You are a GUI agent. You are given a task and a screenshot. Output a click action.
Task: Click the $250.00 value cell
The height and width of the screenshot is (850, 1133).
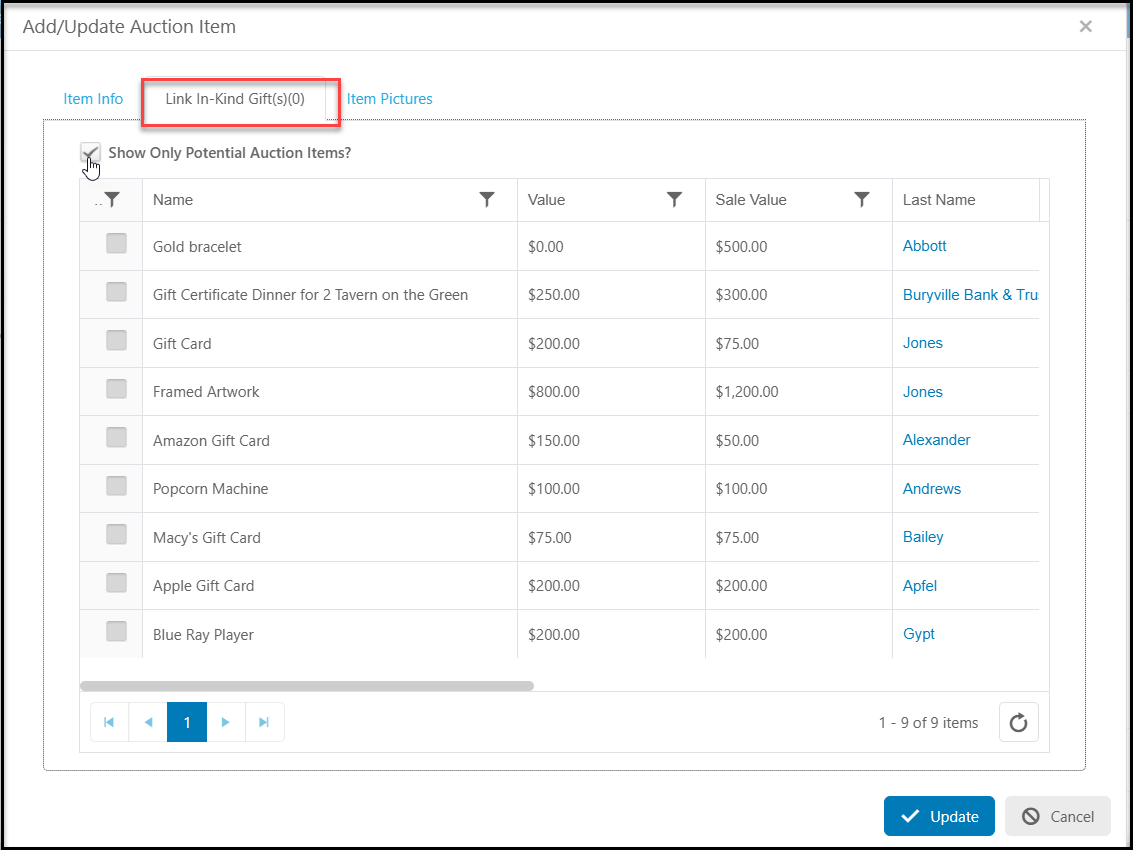611,295
